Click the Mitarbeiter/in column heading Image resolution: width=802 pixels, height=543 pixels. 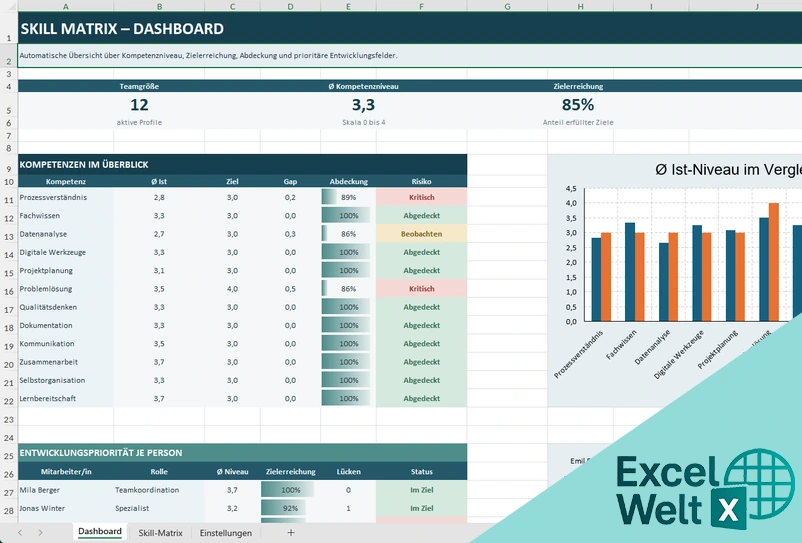click(65, 471)
